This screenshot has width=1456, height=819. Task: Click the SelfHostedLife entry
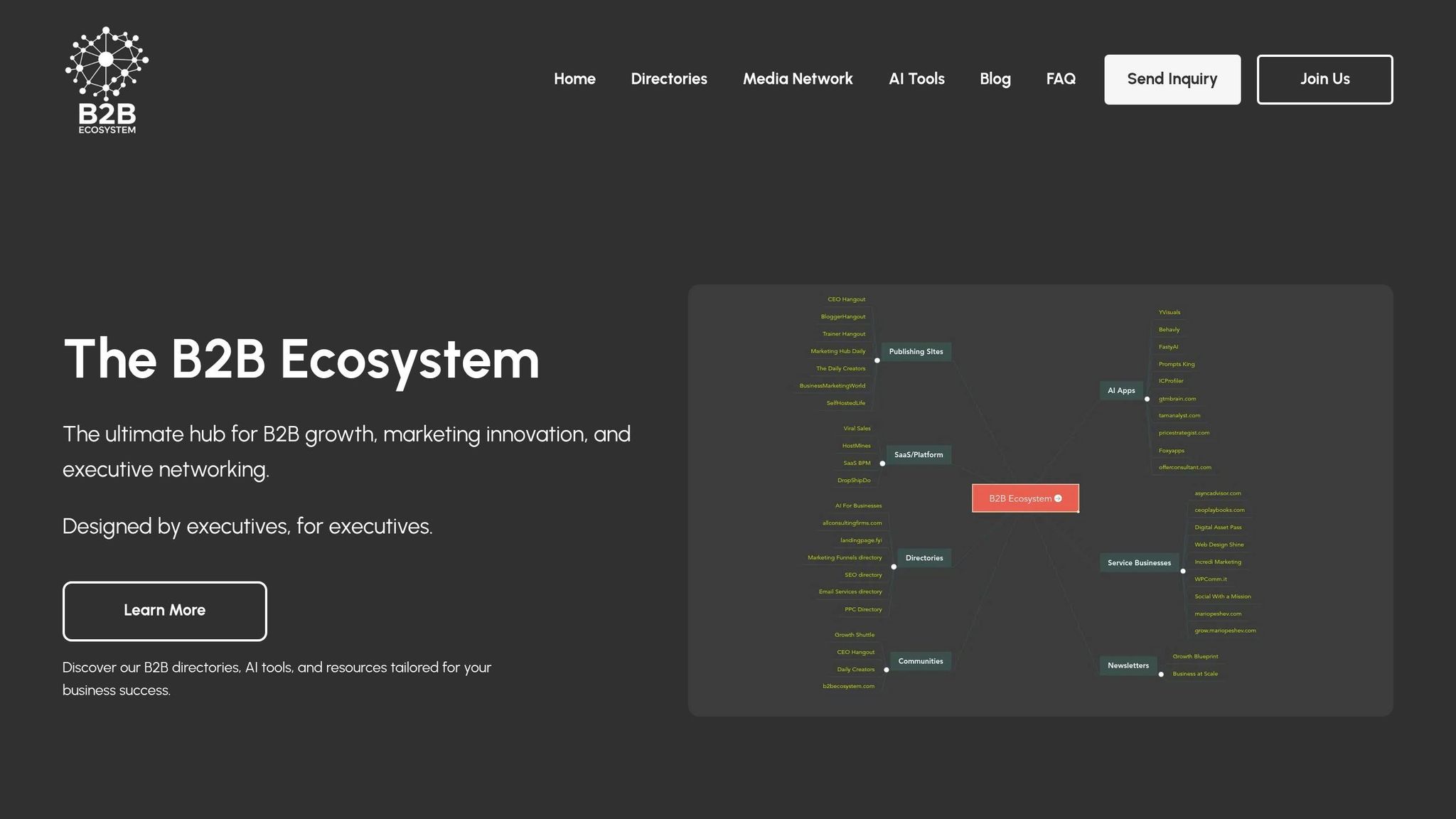(846, 403)
